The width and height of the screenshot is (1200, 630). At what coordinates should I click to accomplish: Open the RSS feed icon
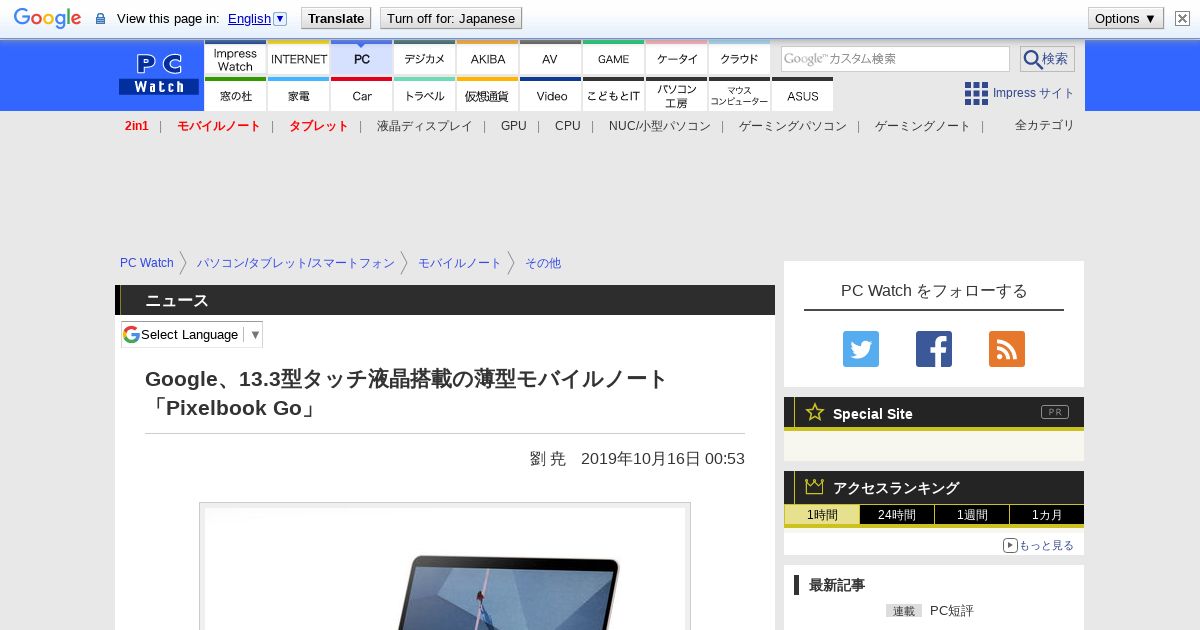(x=1007, y=349)
